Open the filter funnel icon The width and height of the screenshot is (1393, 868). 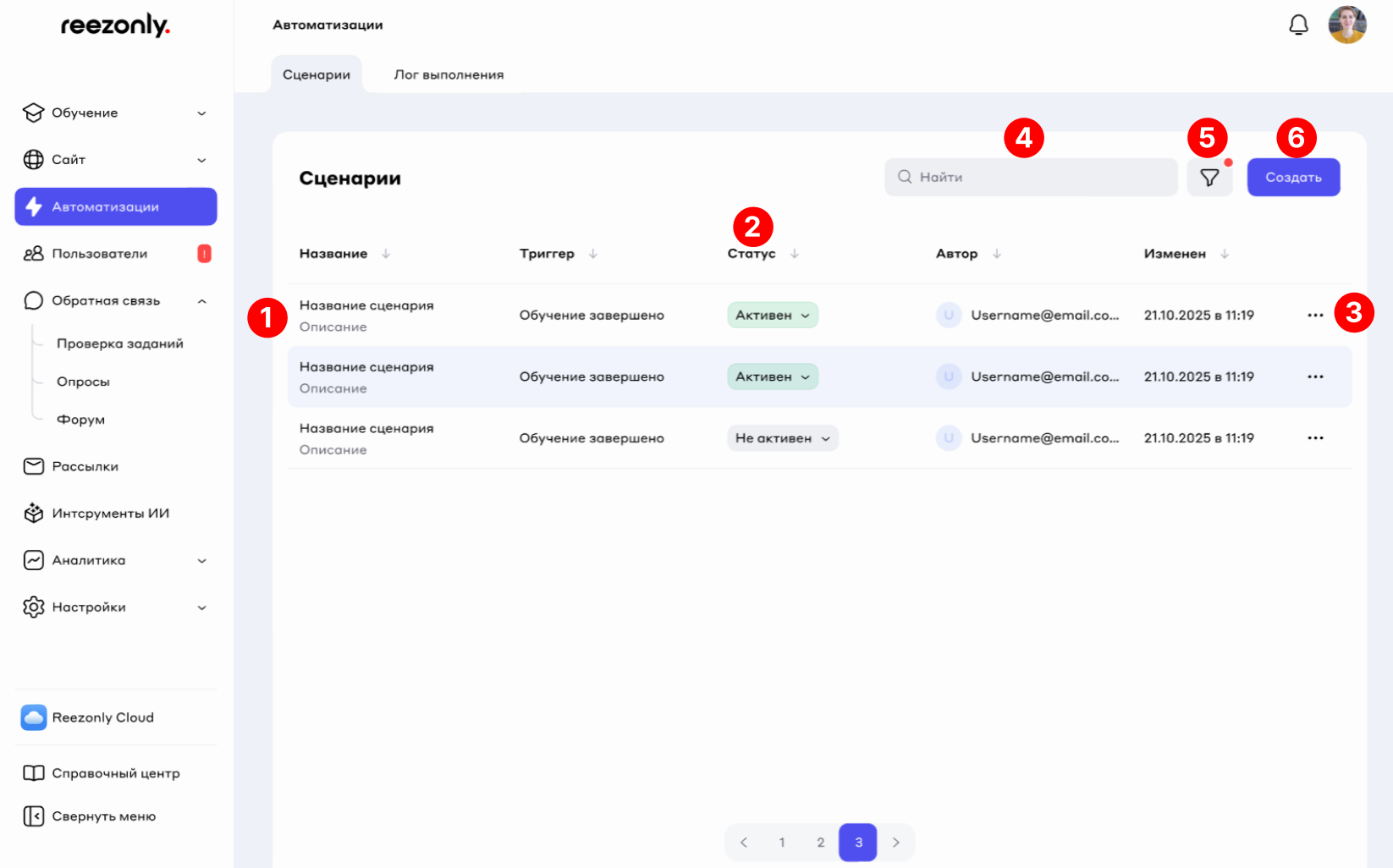pyautogui.click(x=1209, y=178)
